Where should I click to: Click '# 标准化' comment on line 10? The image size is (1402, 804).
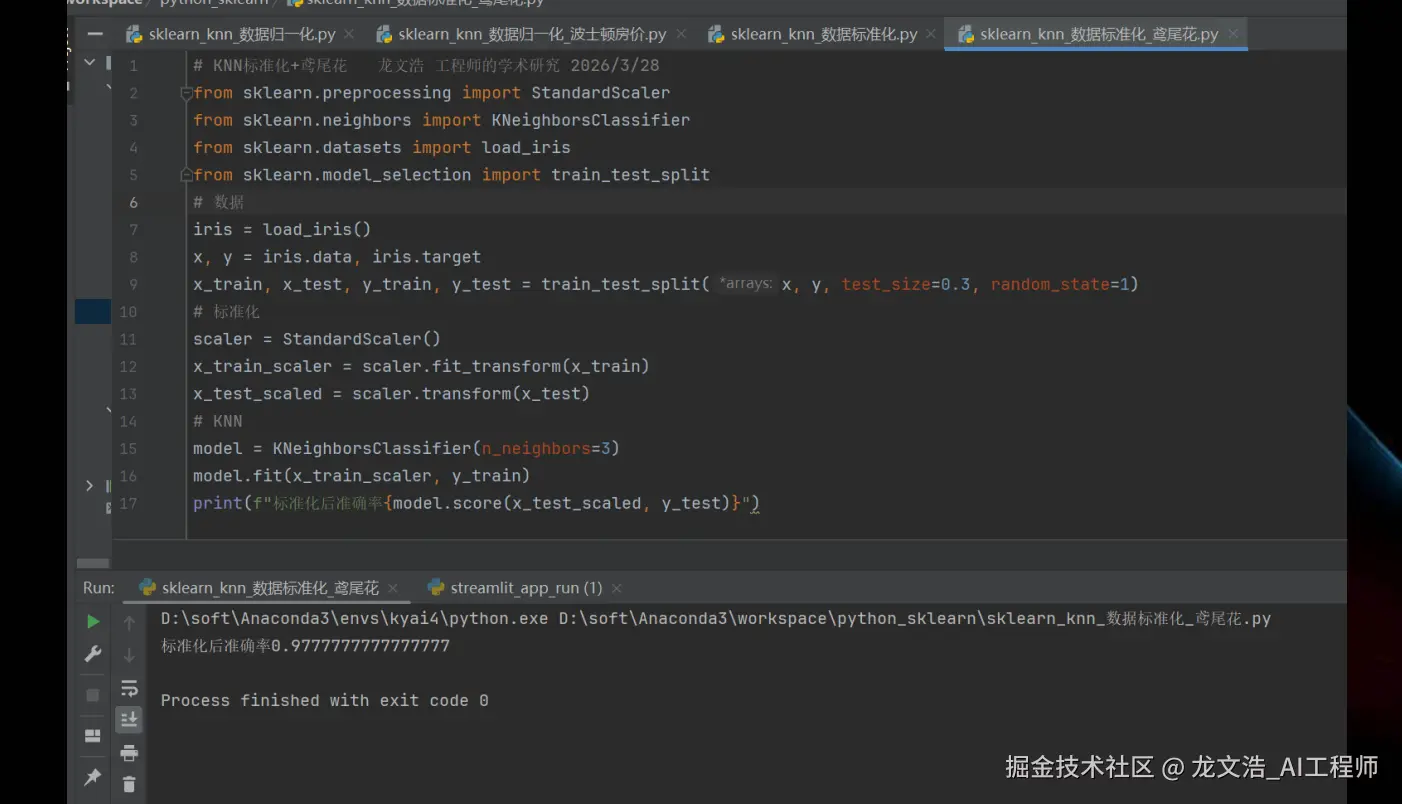point(226,312)
